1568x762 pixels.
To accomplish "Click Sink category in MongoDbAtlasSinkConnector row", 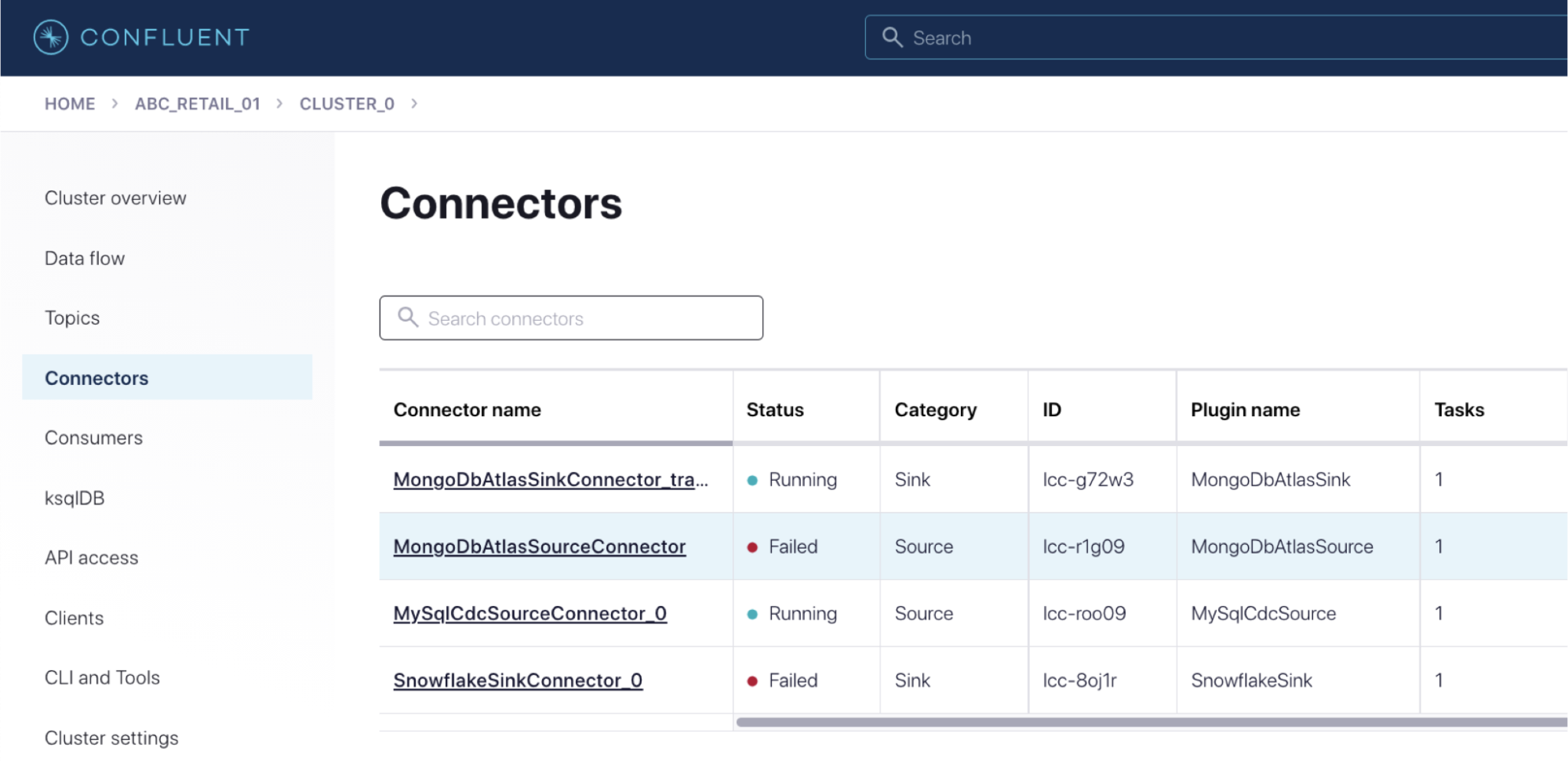I will click(x=912, y=479).
